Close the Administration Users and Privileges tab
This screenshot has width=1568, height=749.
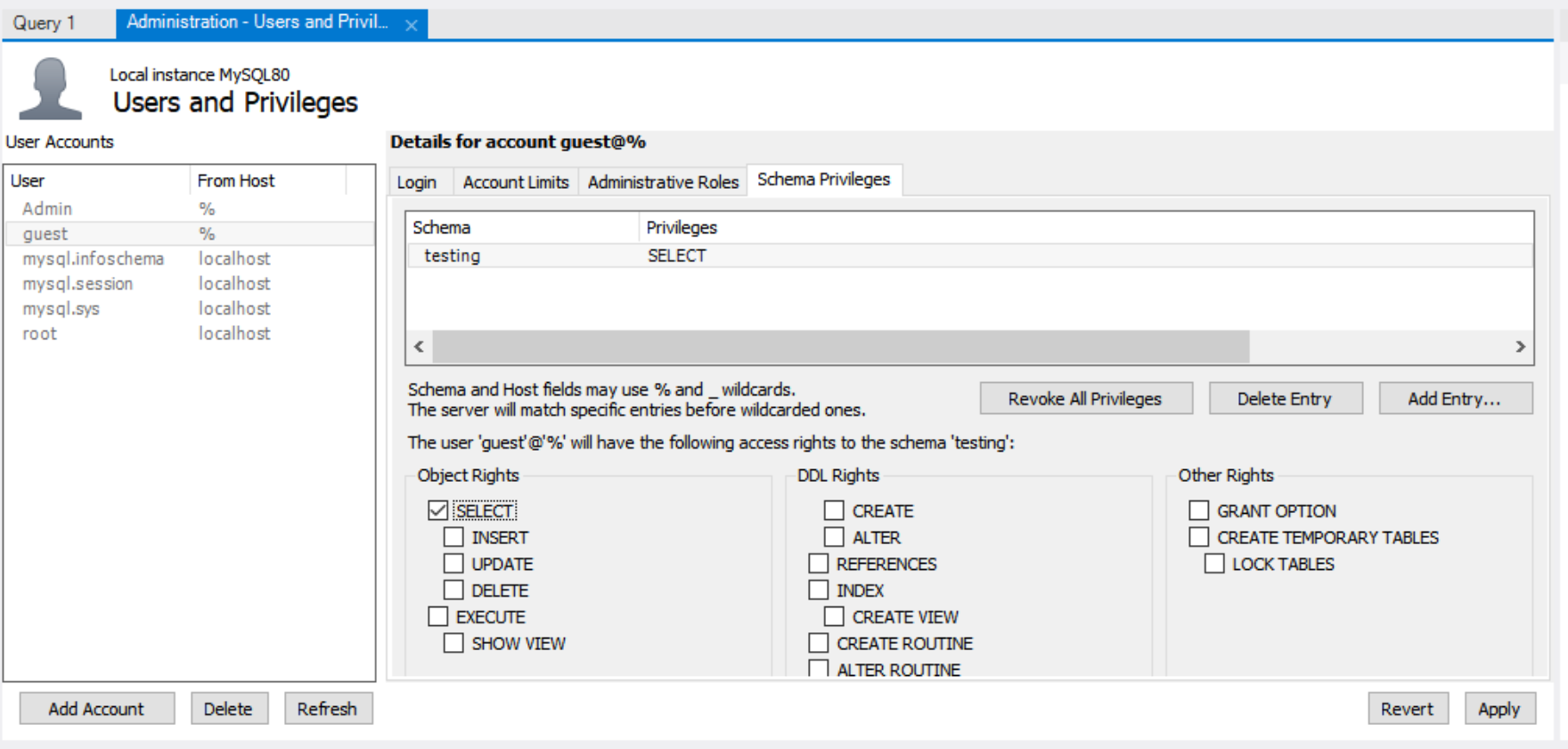tap(411, 25)
